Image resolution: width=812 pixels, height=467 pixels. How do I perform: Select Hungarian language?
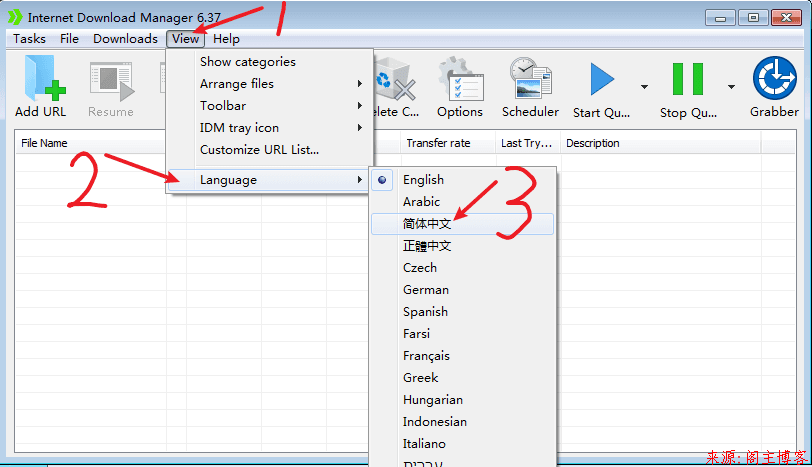tap(462, 400)
